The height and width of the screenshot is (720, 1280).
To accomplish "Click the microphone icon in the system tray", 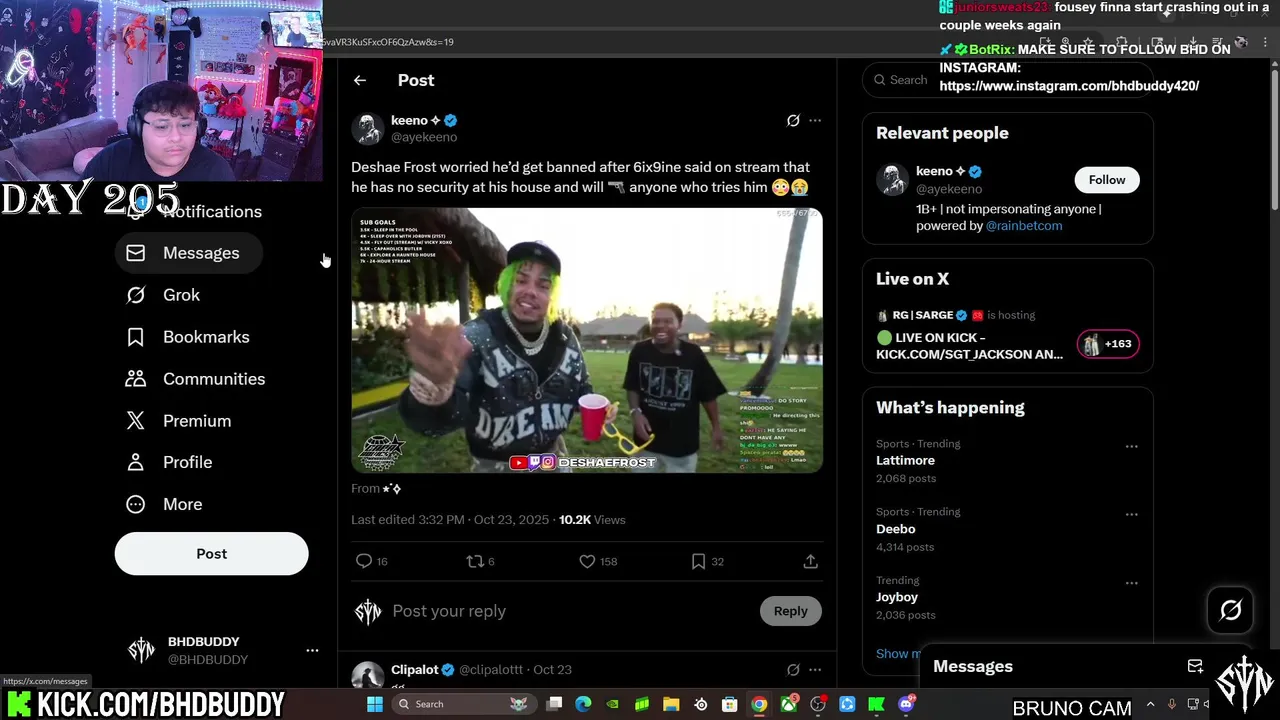I will (1172, 704).
